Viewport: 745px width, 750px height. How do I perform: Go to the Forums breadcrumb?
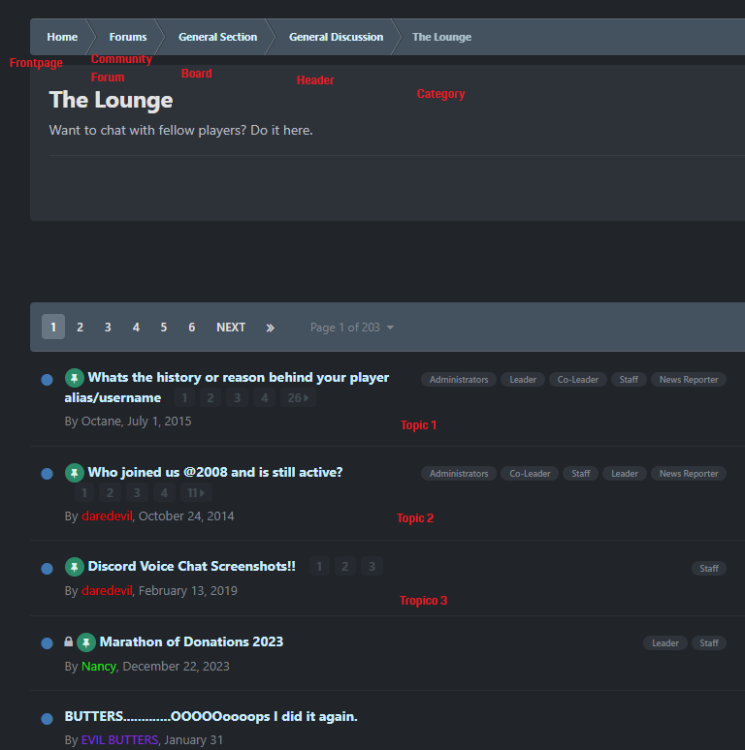[128, 37]
